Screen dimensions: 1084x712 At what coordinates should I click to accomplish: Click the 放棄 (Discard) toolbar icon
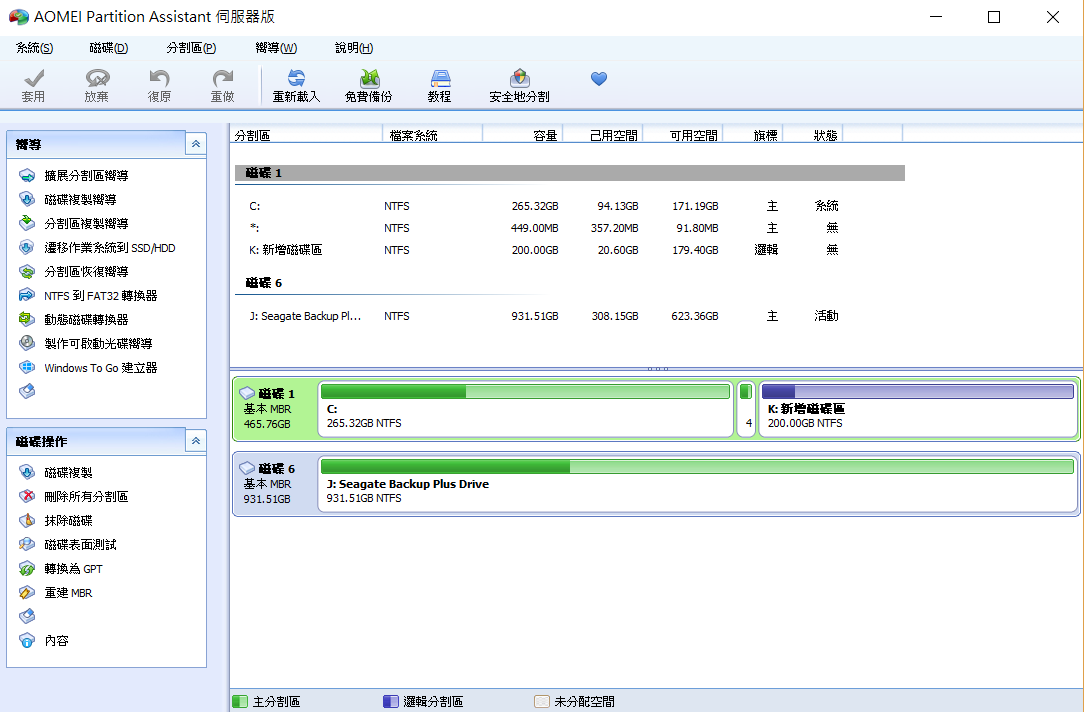[97, 86]
